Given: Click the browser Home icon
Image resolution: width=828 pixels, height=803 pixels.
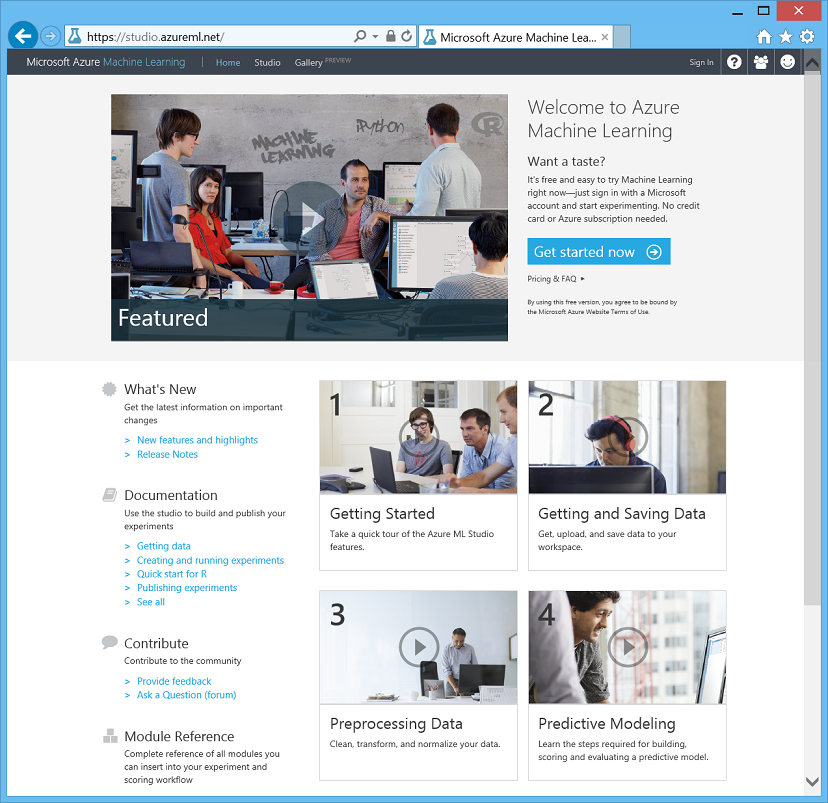Looking at the screenshot, I should tap(764, 37).
